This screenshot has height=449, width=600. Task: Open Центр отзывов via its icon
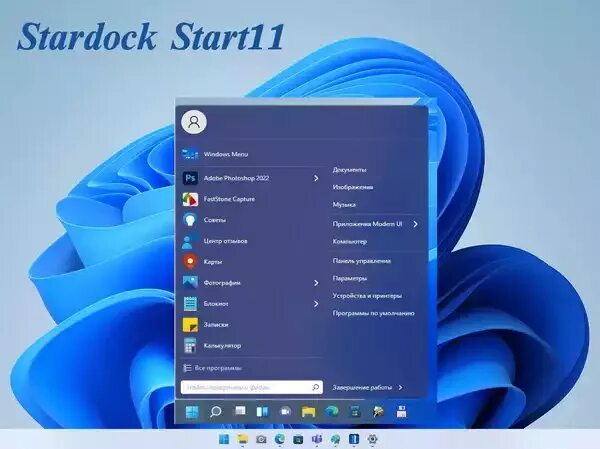(x=190, y=241)
